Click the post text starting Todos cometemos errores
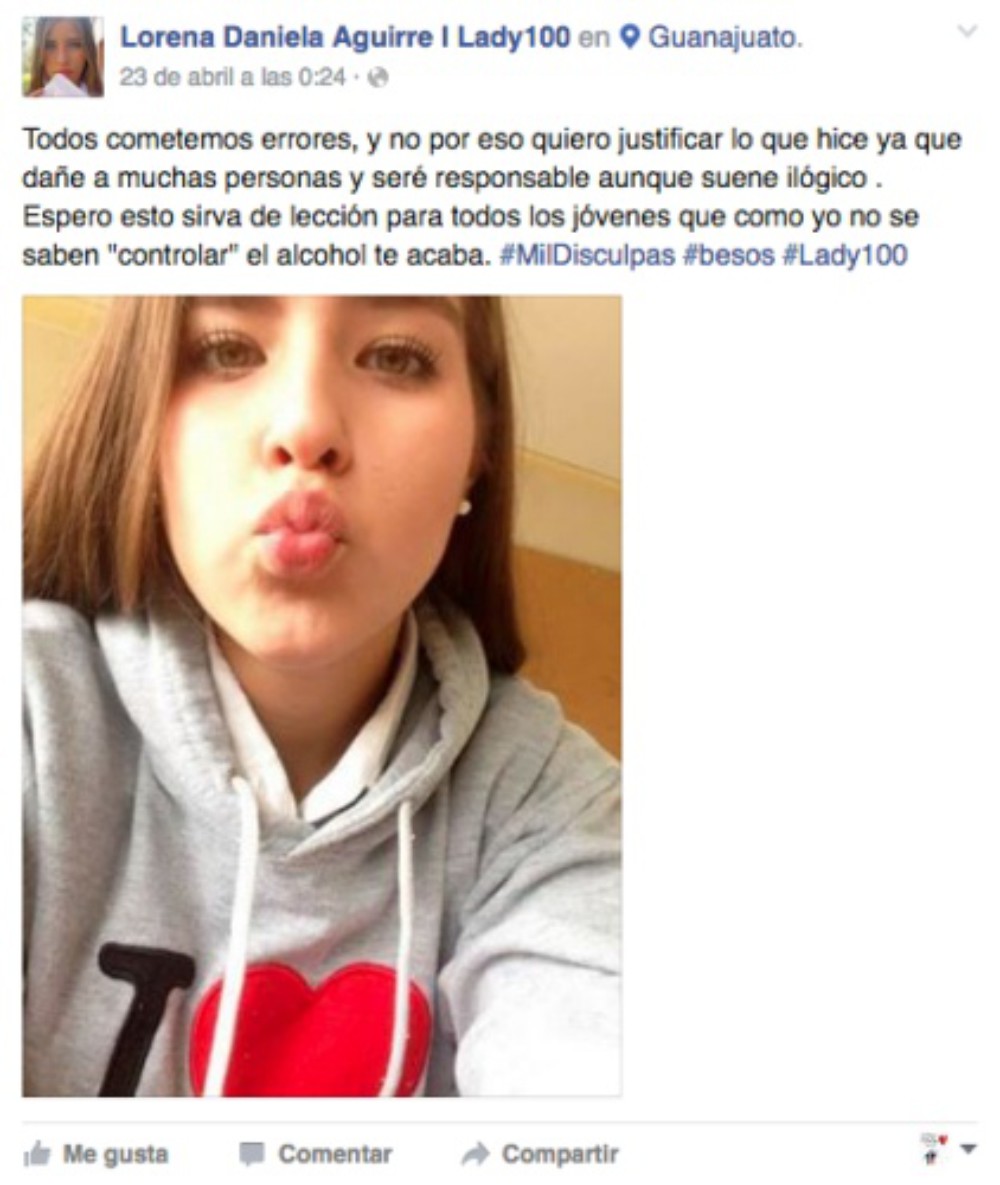The height and width of the screenshot is (1185, 1000). [491, 197]
